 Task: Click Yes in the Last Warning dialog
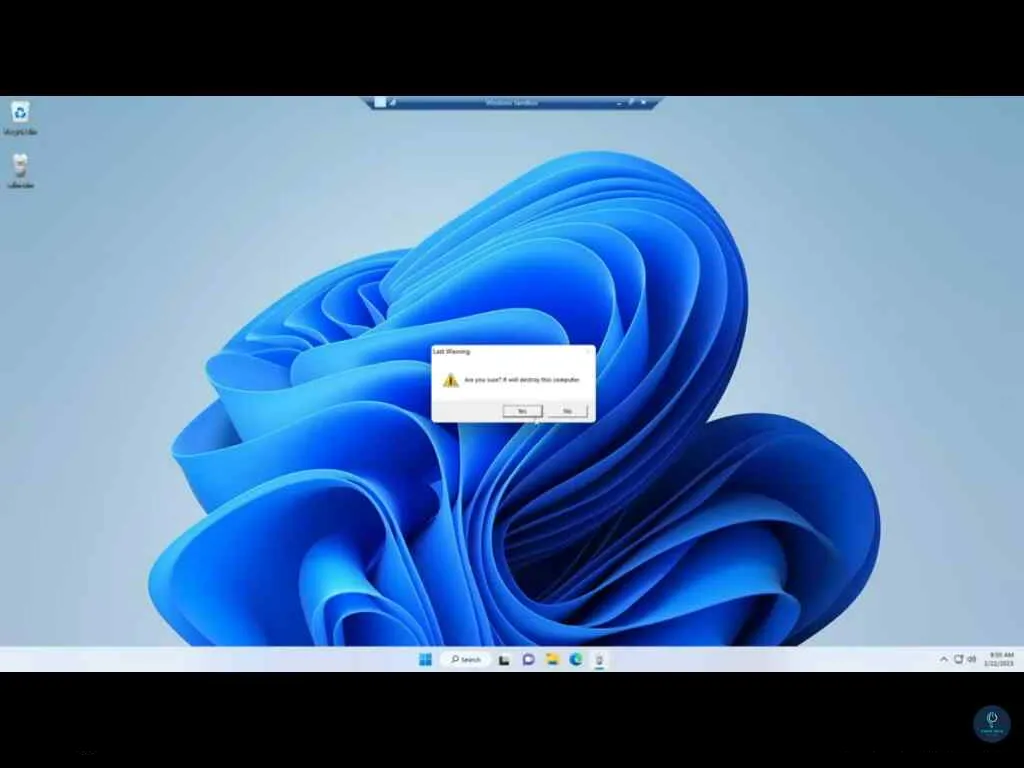[x=522, y=411]
